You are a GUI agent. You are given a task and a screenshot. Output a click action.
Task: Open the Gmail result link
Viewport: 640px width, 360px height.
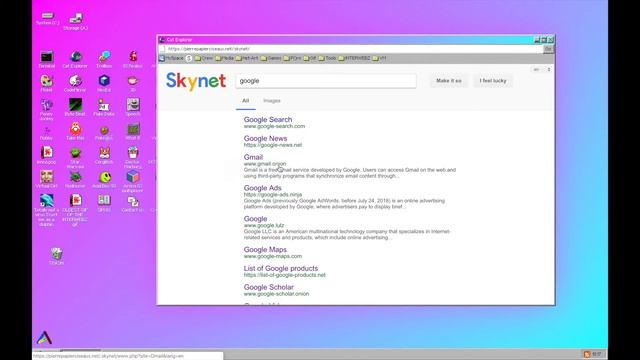[253, 157]
